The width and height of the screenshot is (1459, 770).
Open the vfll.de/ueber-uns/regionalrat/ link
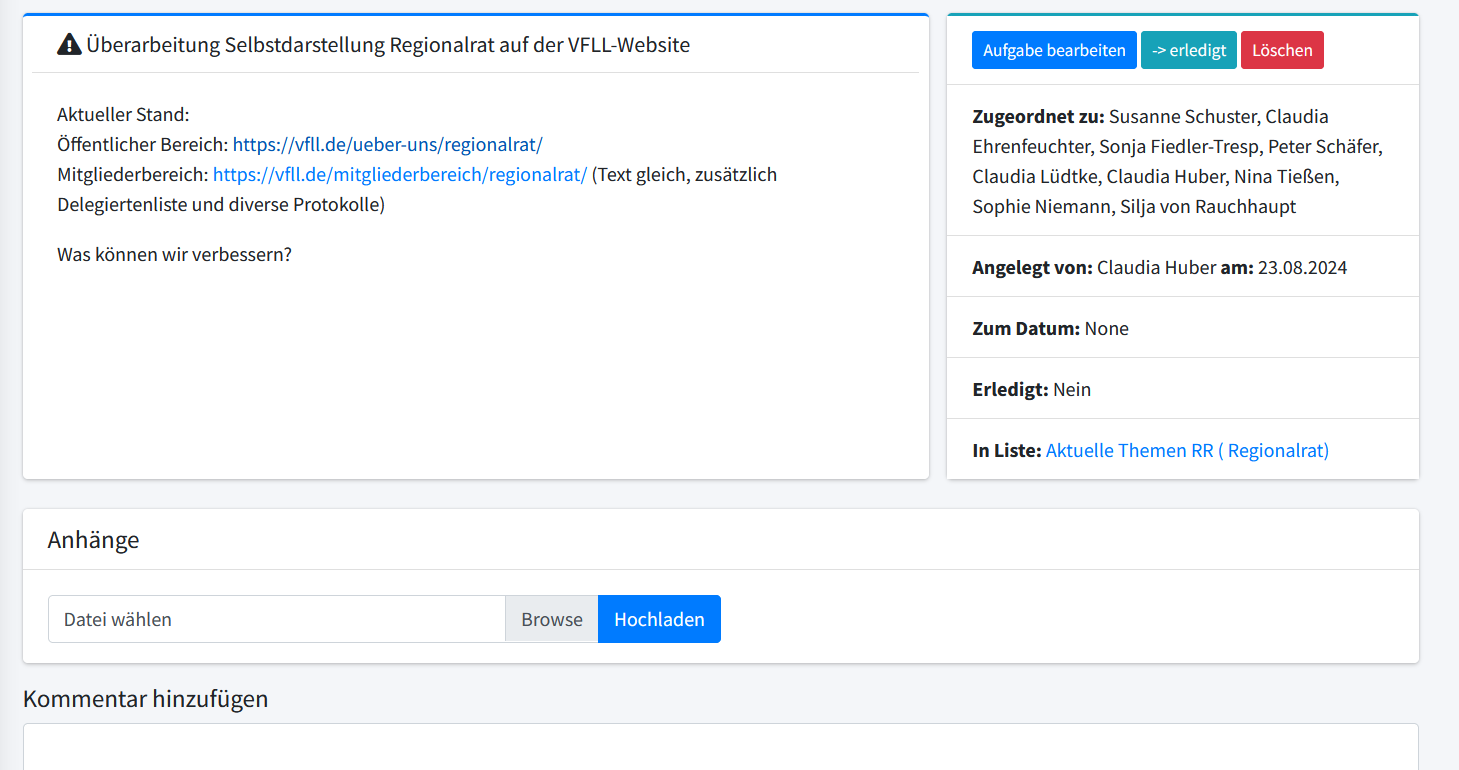[387, 144]
